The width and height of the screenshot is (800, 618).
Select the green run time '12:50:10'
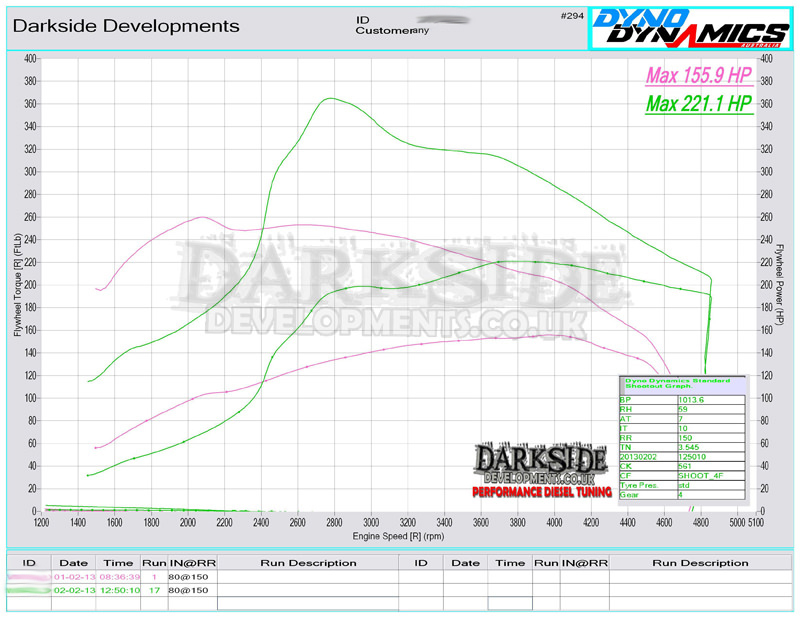120,590
